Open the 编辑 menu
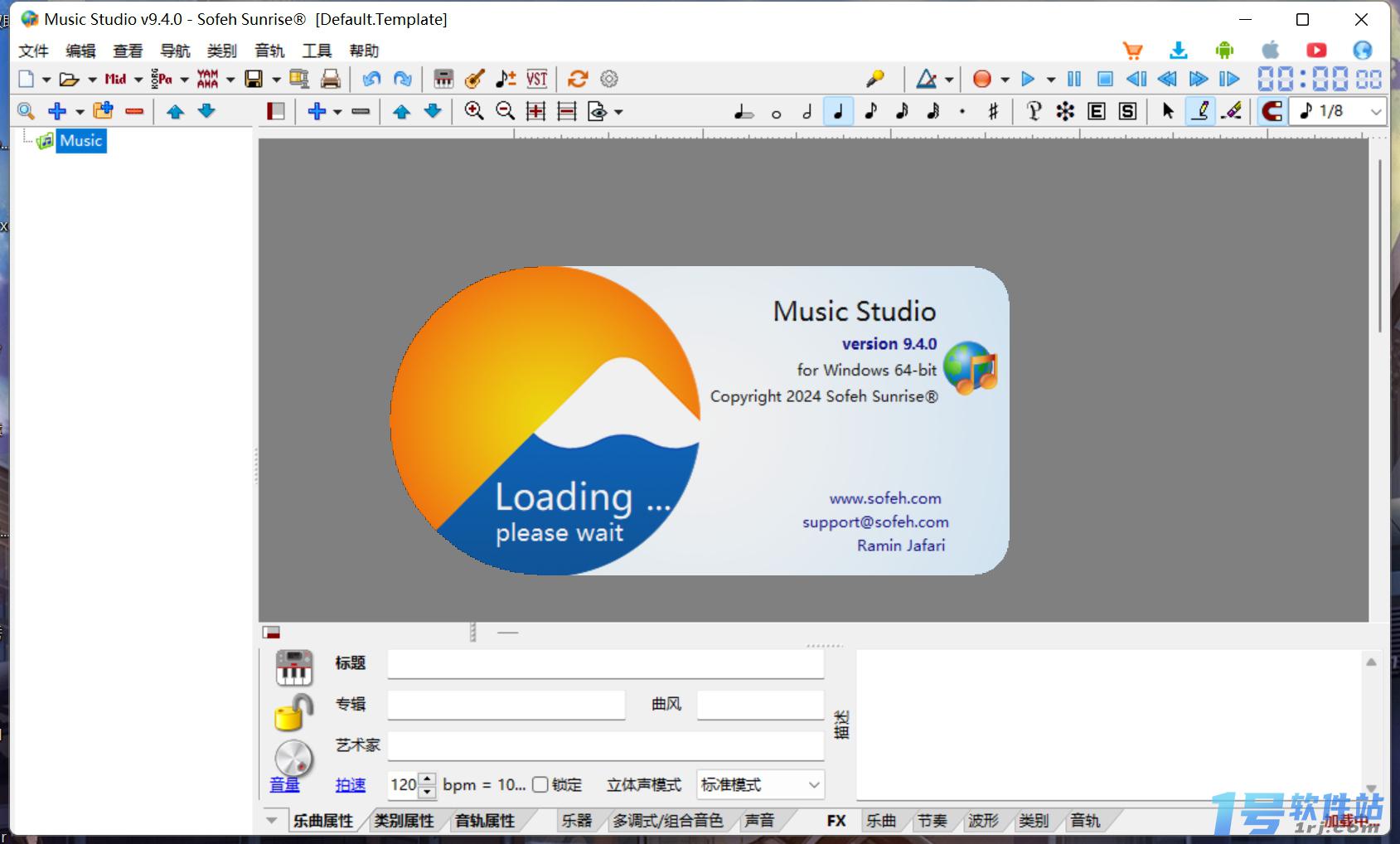 coord(80,51)
